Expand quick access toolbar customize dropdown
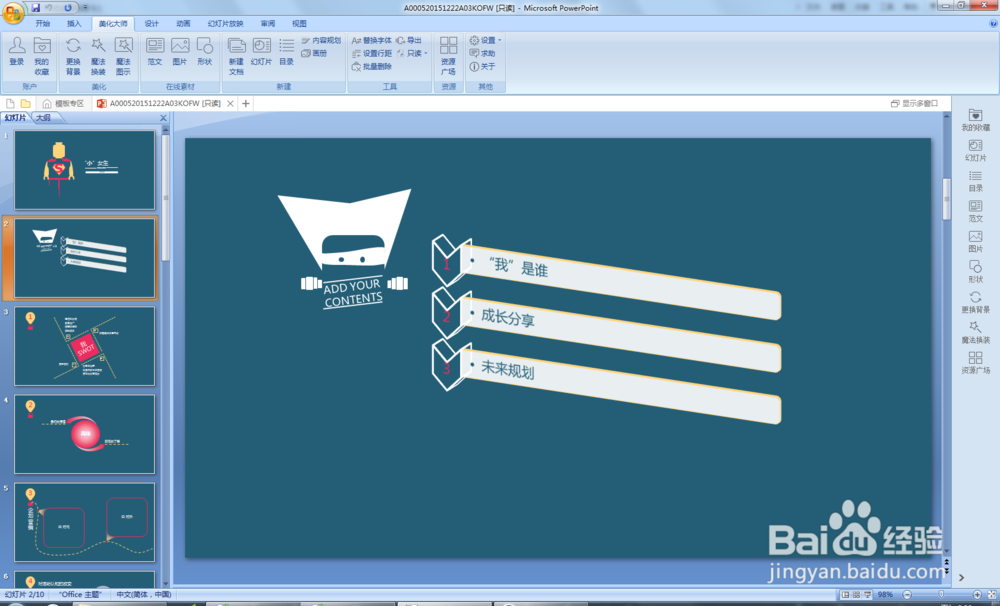Image resolution: width=1000 pixels, height=606 pixels. 85,8
